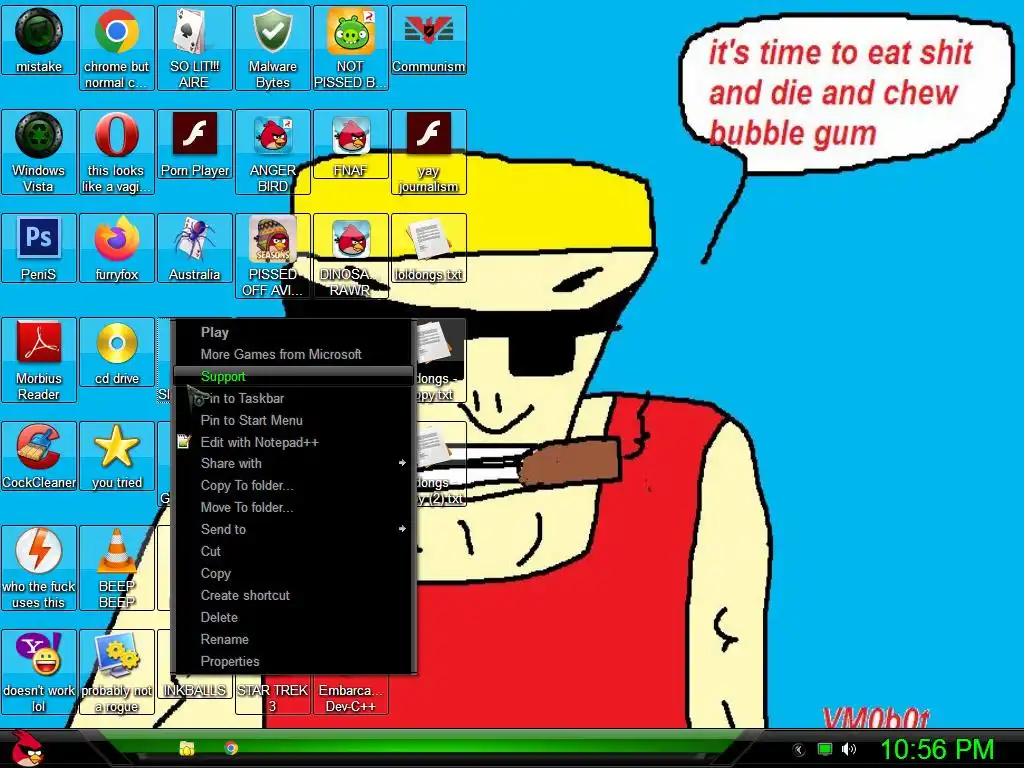Choose 'Play' in the context menu
Viewport: 1024px width, 768px height.
pos(293,332)
